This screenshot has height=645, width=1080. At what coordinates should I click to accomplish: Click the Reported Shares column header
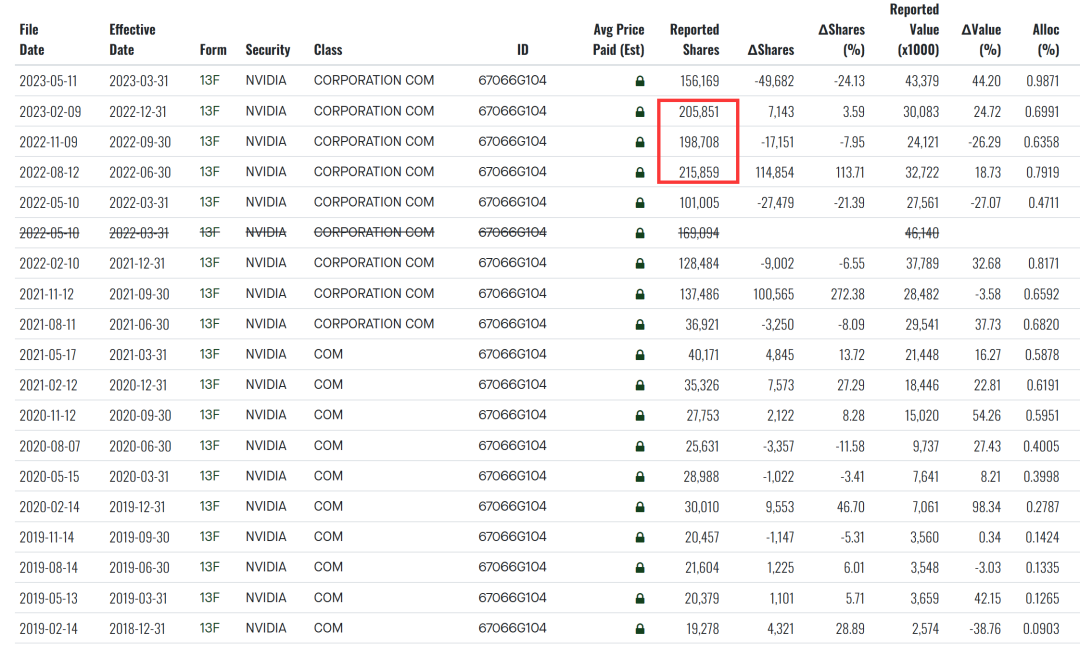(694, 39)
